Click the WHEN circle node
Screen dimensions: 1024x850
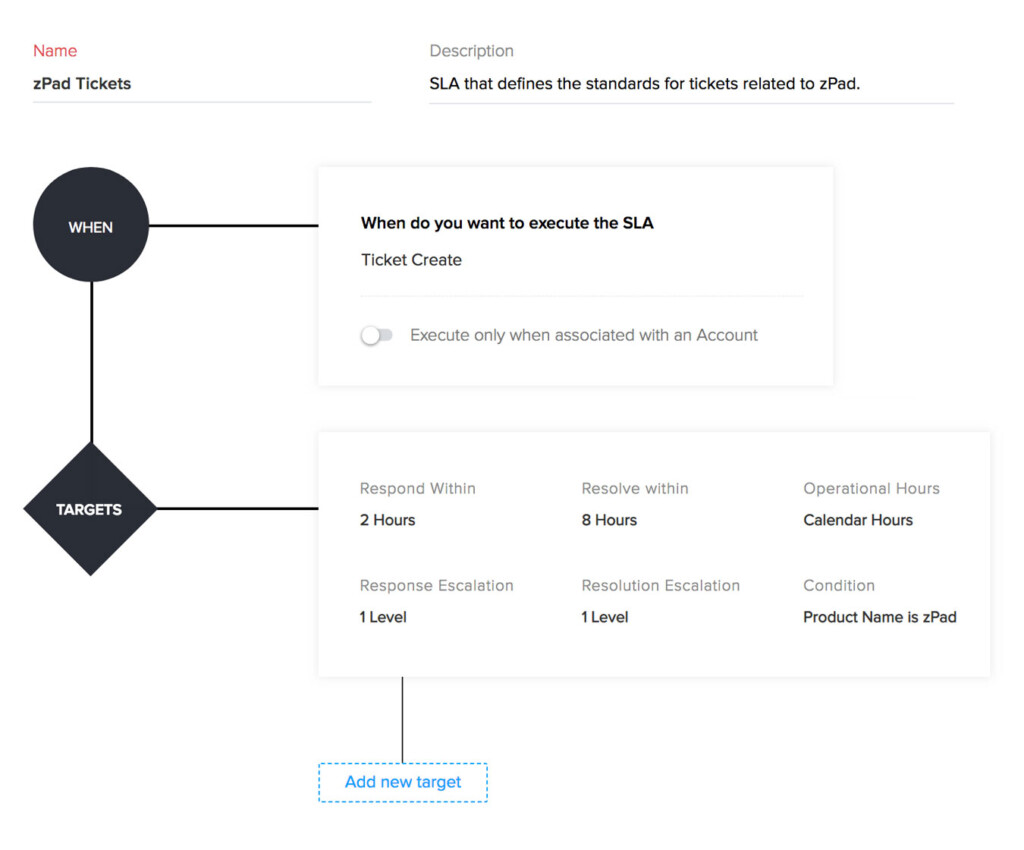coord(91,226)
